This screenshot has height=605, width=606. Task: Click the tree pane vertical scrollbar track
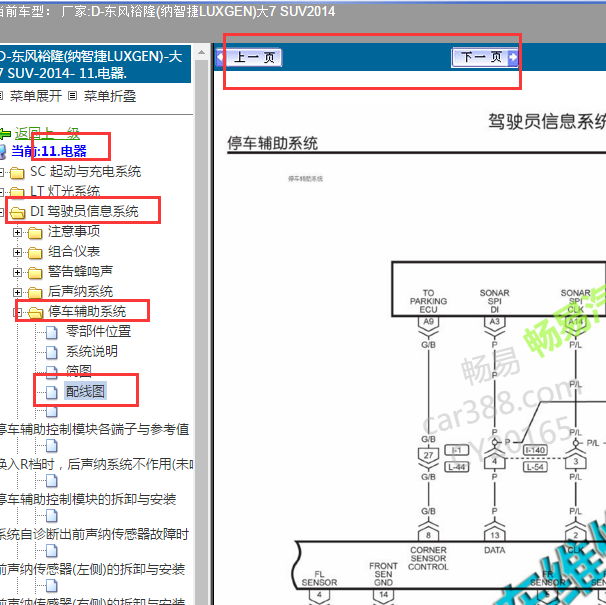[x=201, y=331]
